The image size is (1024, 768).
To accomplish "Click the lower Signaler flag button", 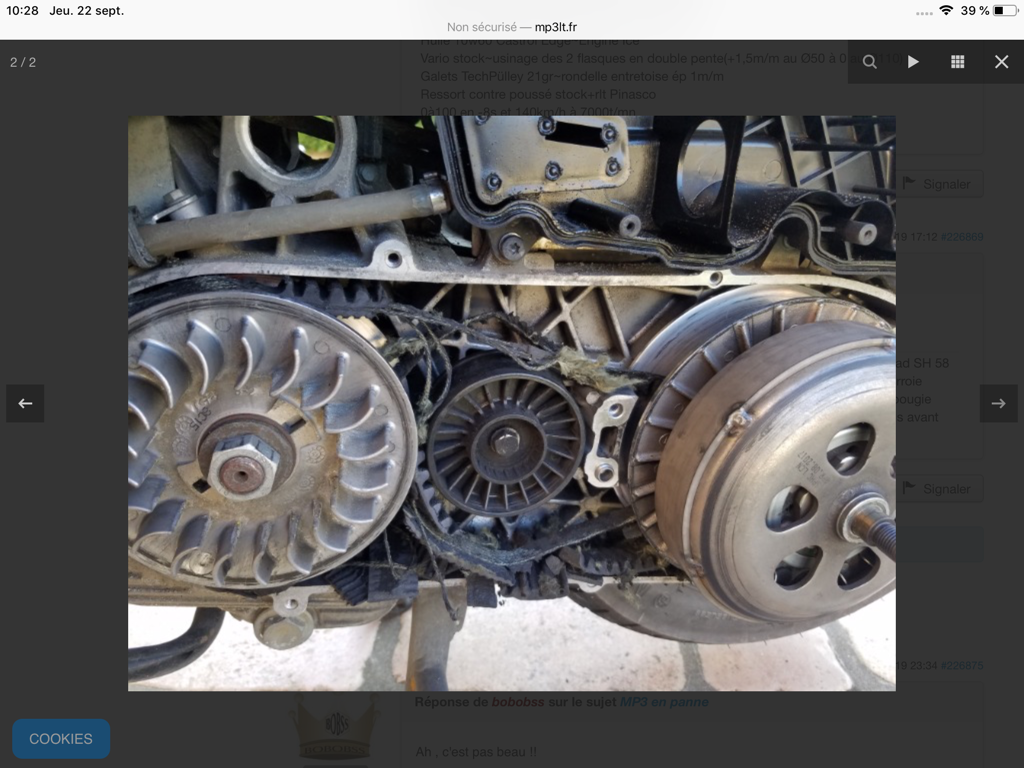I will pyautogui.click(x=938, y=489).
